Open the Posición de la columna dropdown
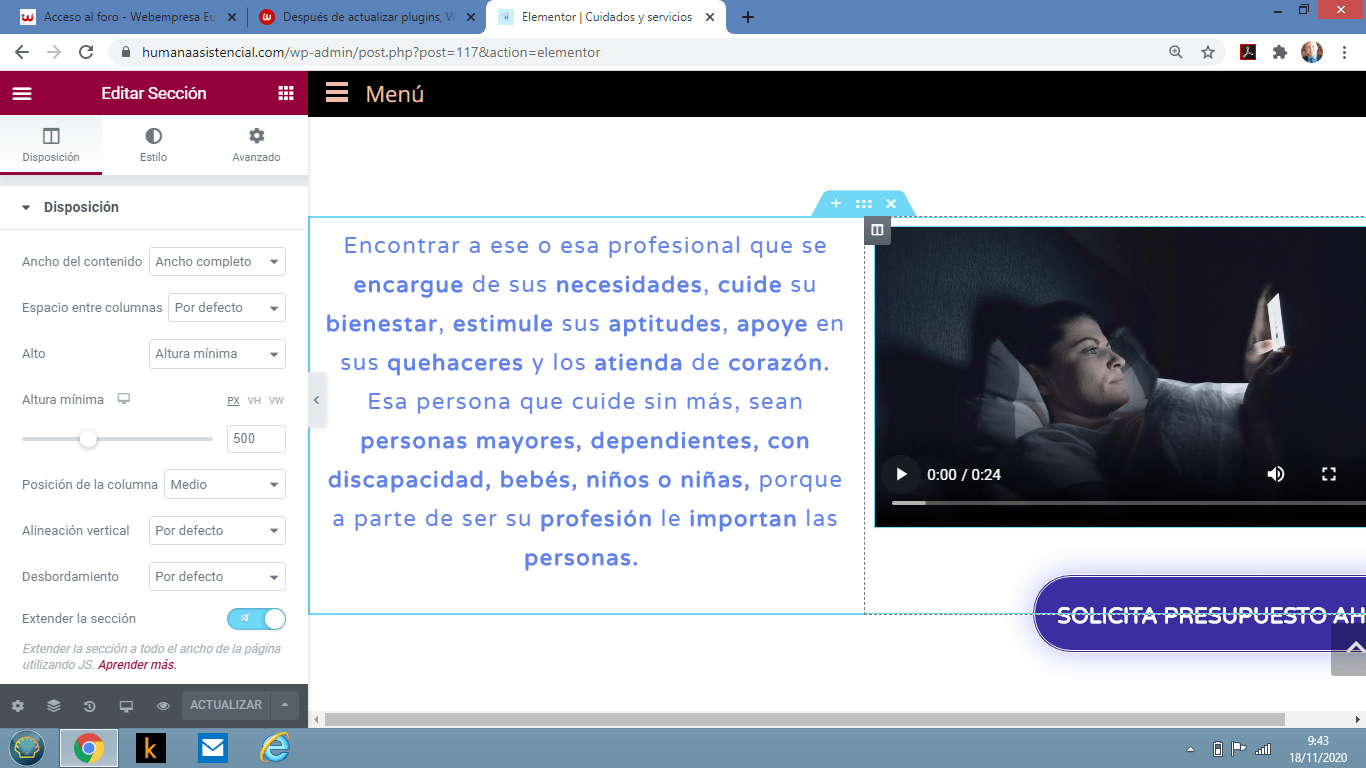1366x768 pixels. pos(225,485)
